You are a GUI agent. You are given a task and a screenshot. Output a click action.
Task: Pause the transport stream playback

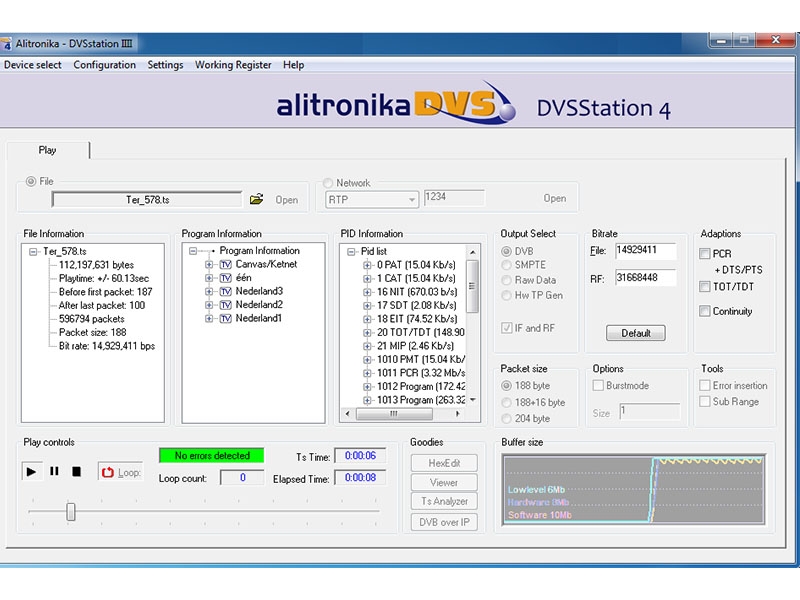pyautogui.click(x=54, y=471)
